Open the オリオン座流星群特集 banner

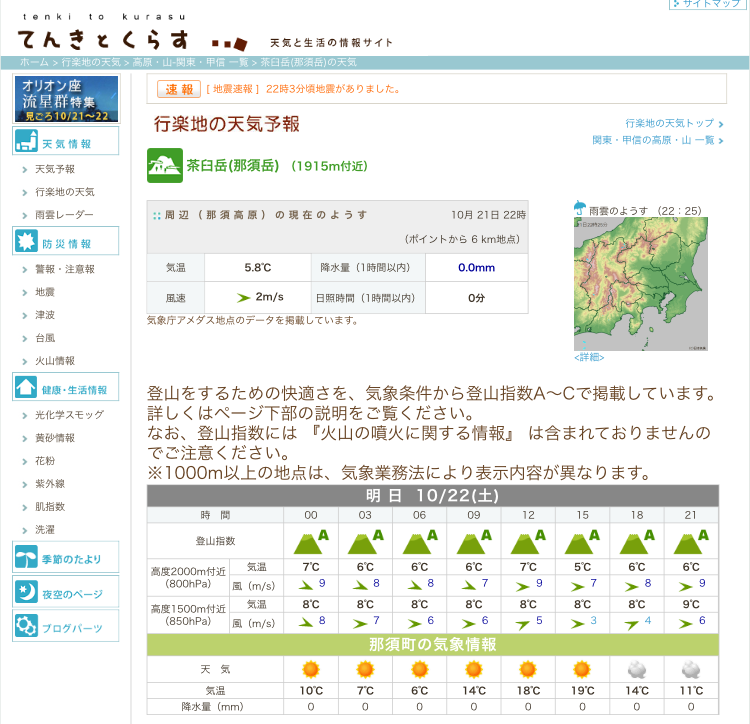click(66, 99)
